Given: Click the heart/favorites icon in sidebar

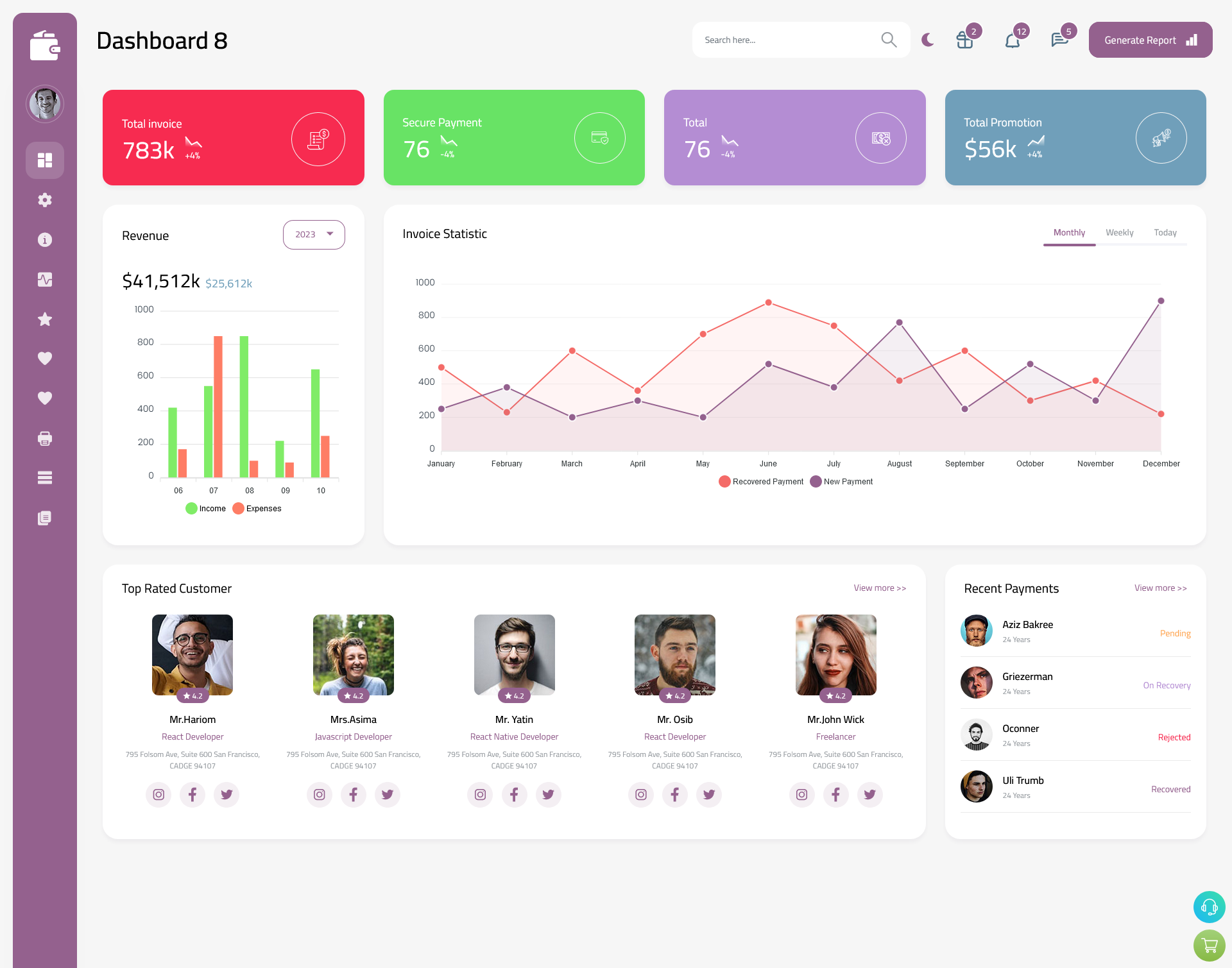Looking at the screenshot, I should point(45,358).
